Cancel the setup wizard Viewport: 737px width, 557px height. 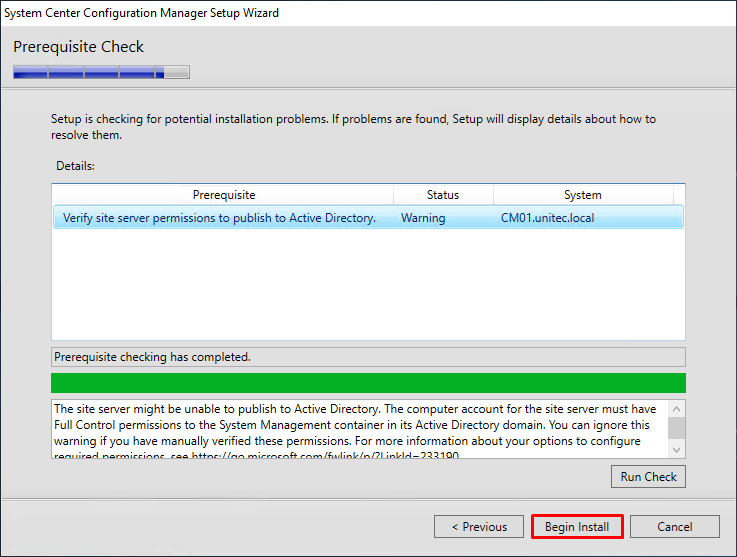click(674, 526)
